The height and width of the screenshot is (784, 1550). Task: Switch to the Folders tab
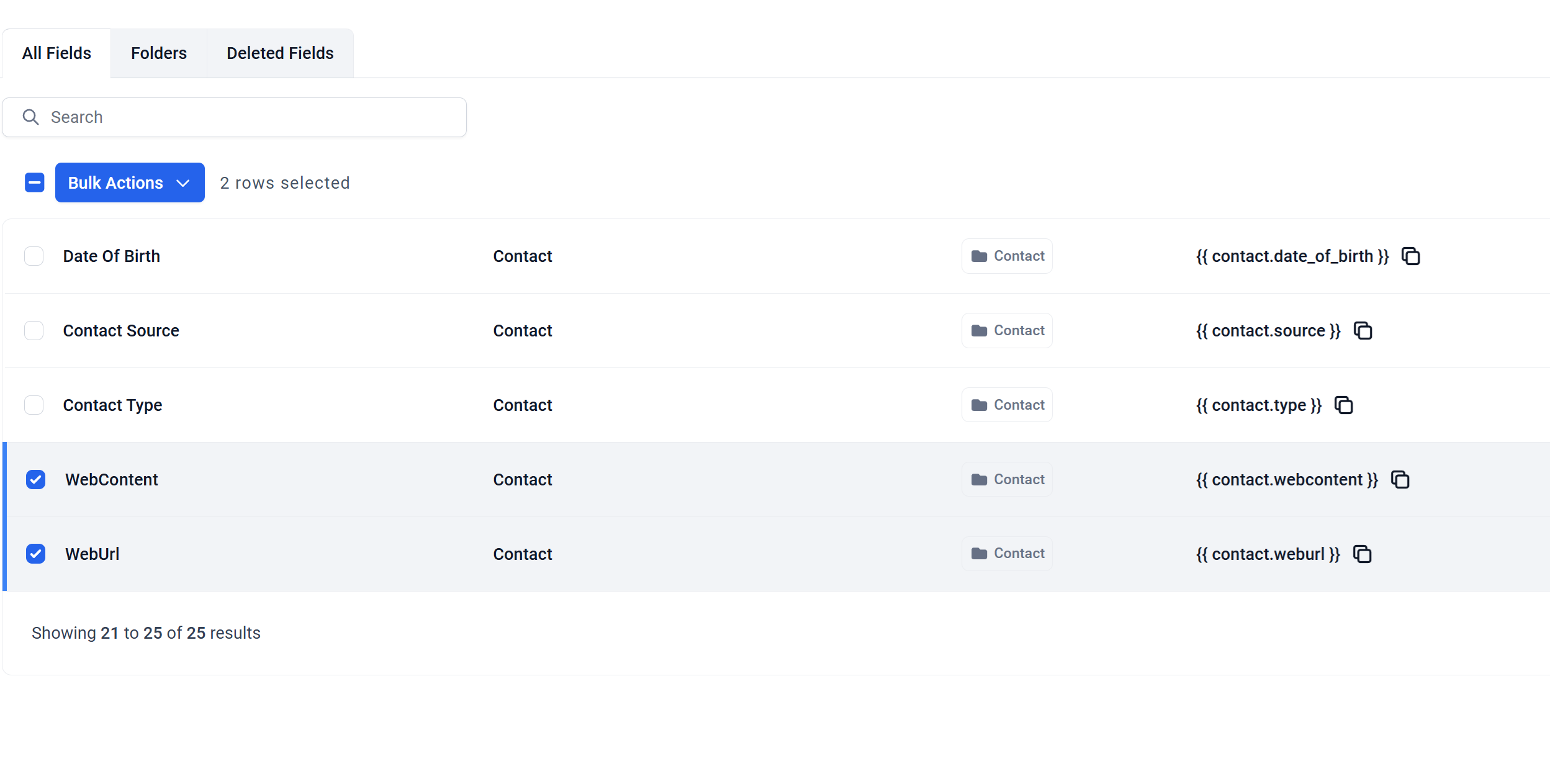pyautogui.click(x=158, y=53)
